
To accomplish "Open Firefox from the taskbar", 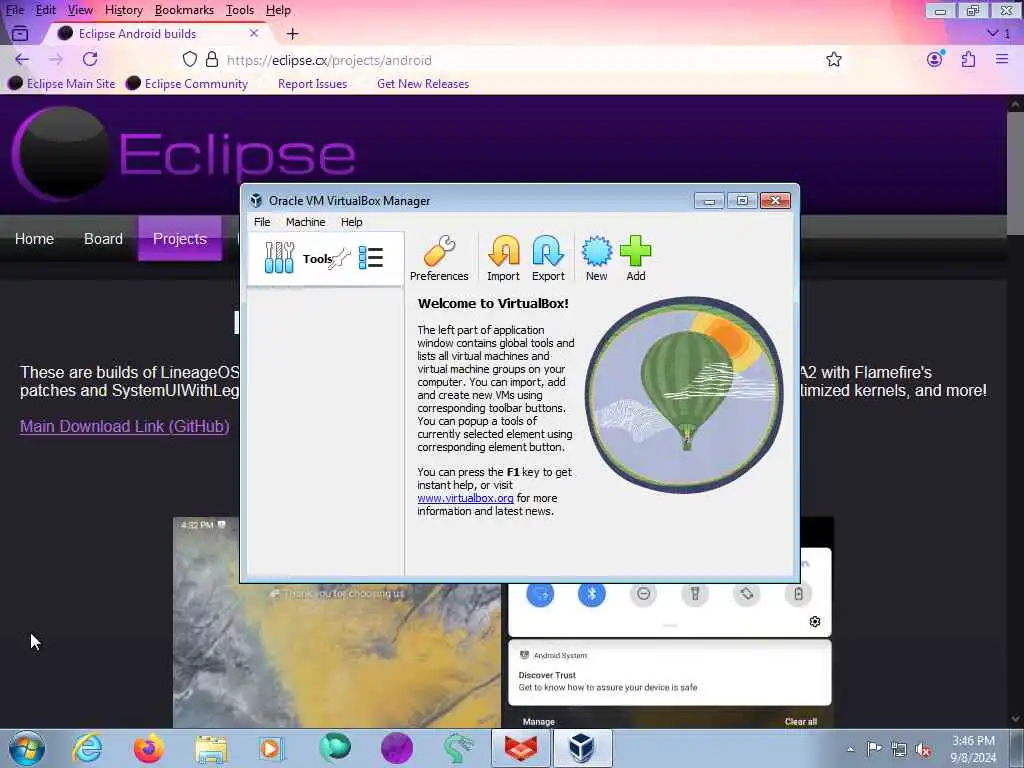I will point(149,748).
